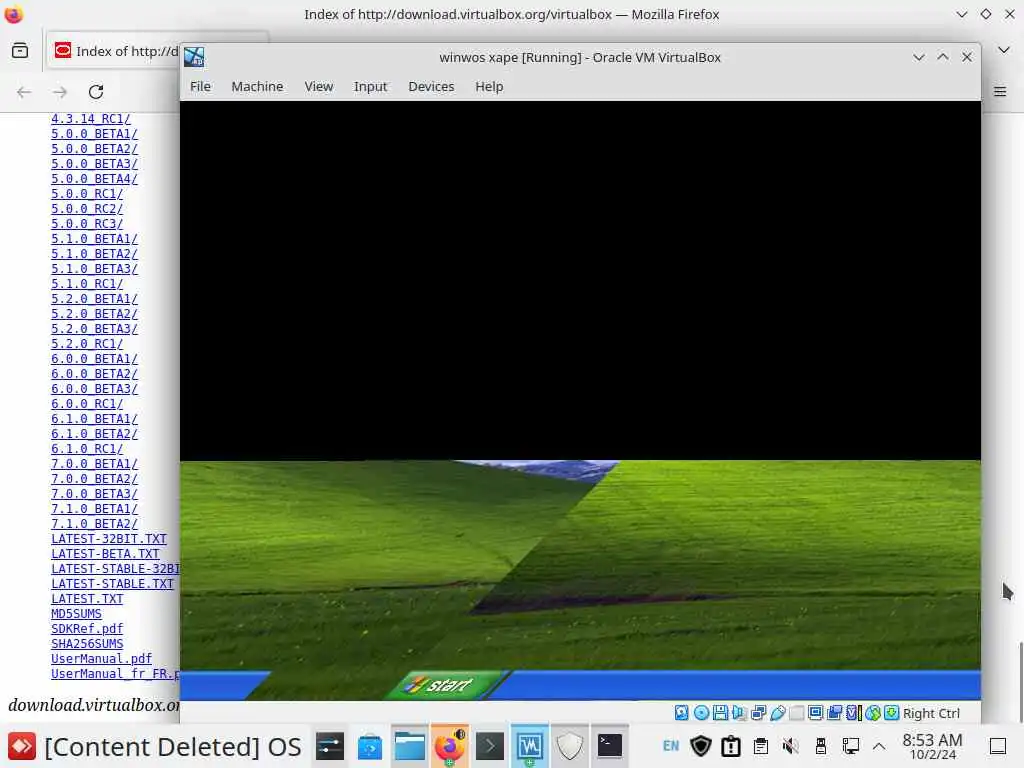Viewport: 1024px width, 768px height.
Task: Click the display monitor icon in VirtualBox status bar
Action: [x=815, y=713]
